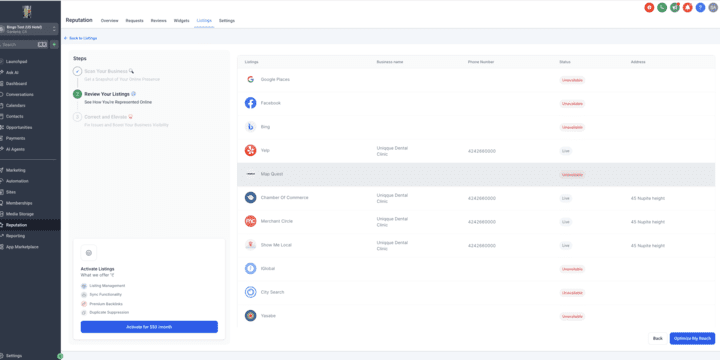Image resolution: width=720 pixels, height=360 pixels.
Task: Click the Back button
Action: point(658,338)
